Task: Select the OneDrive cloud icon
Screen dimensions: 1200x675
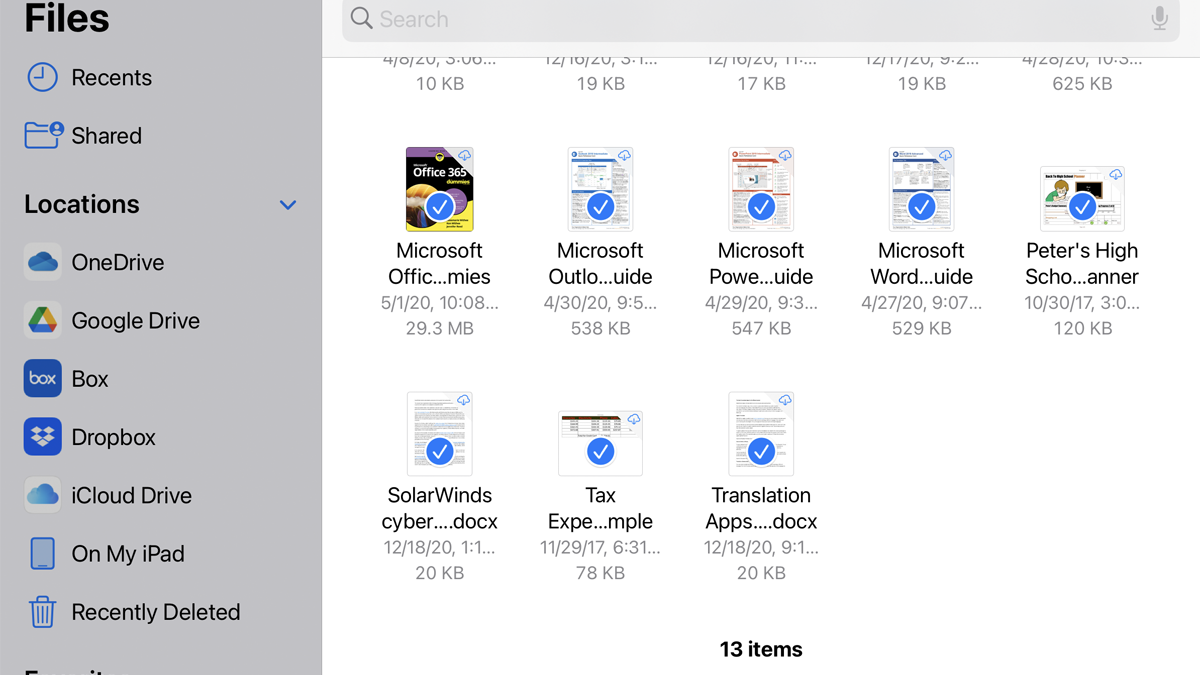Action: [42, 262]
